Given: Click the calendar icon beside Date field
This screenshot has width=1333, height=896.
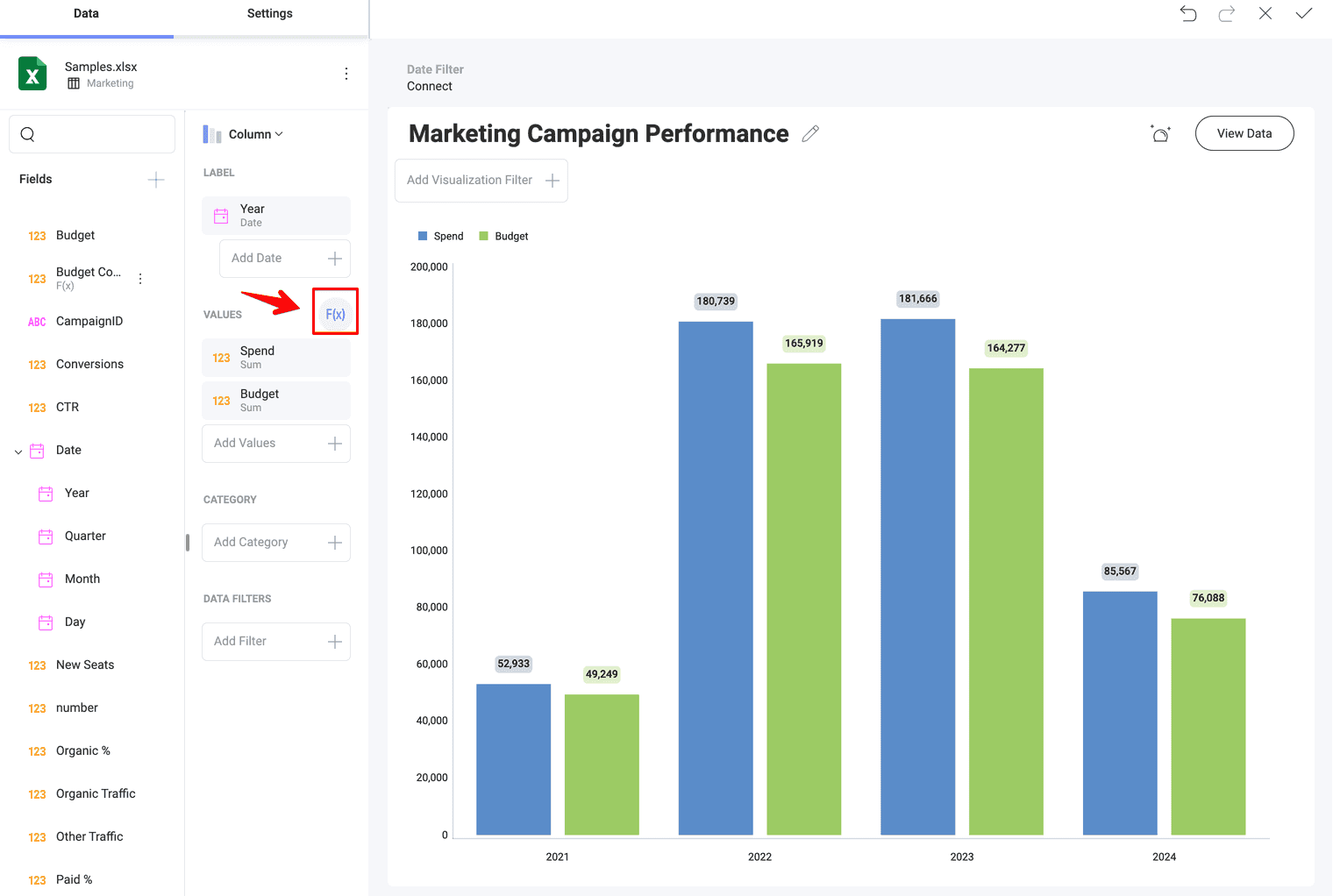Looking at the screenshot, I should (37, 451).
